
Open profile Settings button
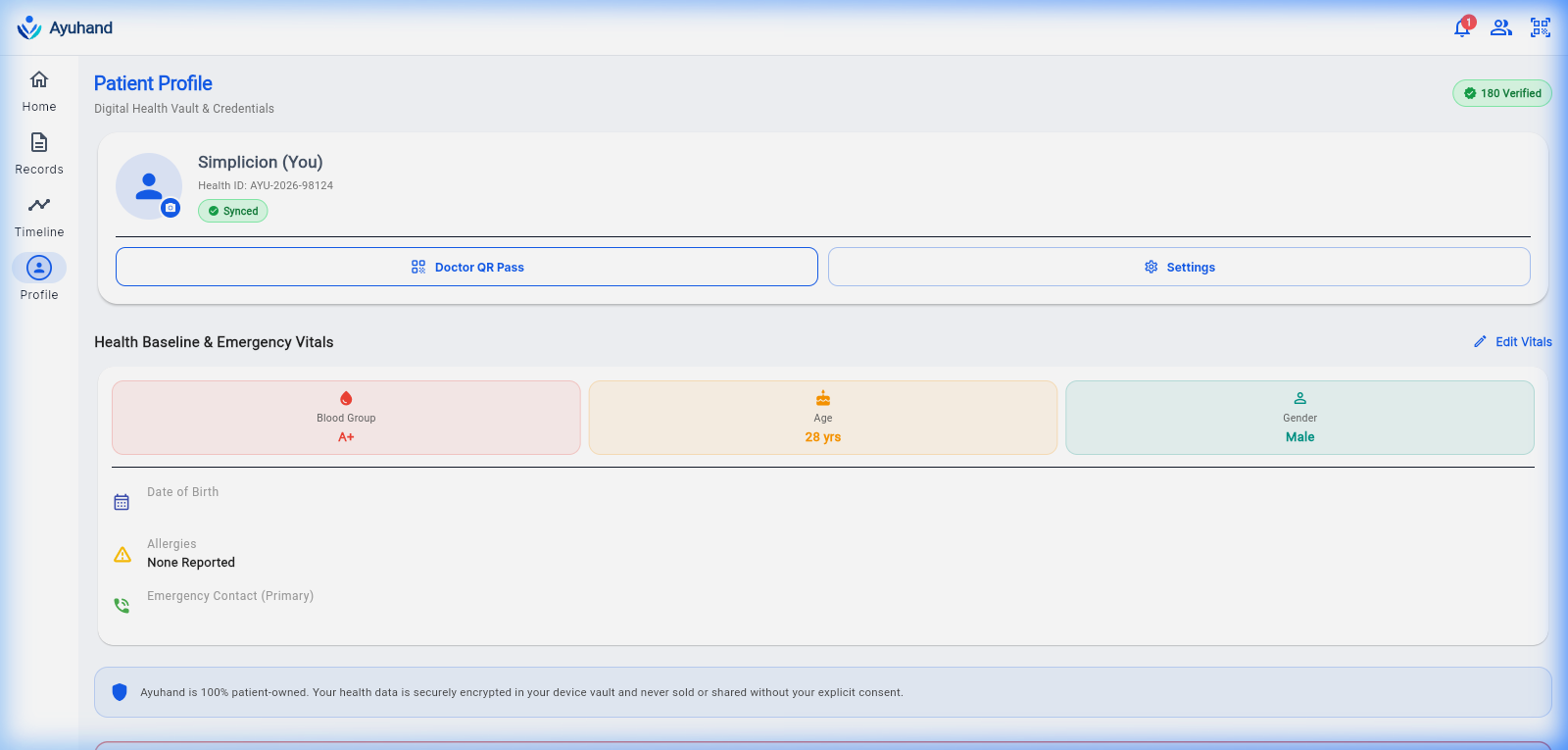[1179, 267]
